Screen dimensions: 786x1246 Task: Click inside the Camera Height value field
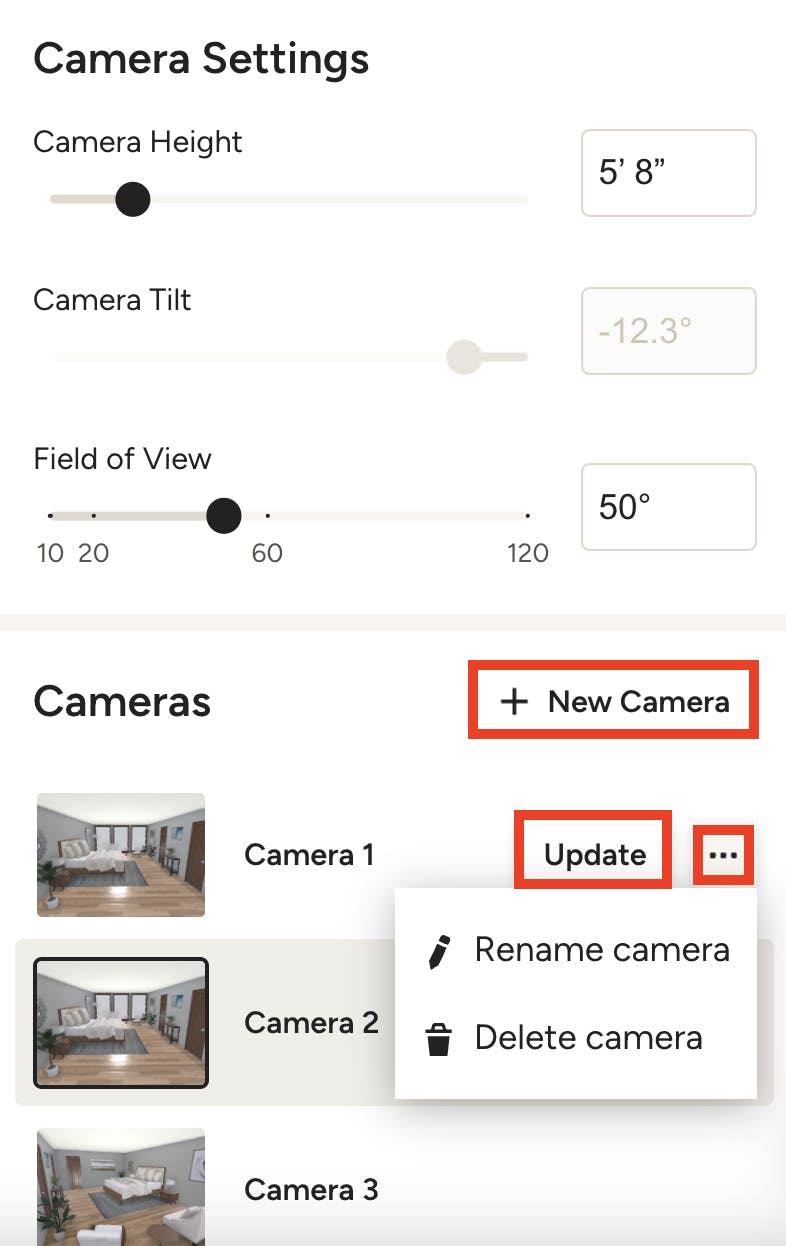point(668,172)
